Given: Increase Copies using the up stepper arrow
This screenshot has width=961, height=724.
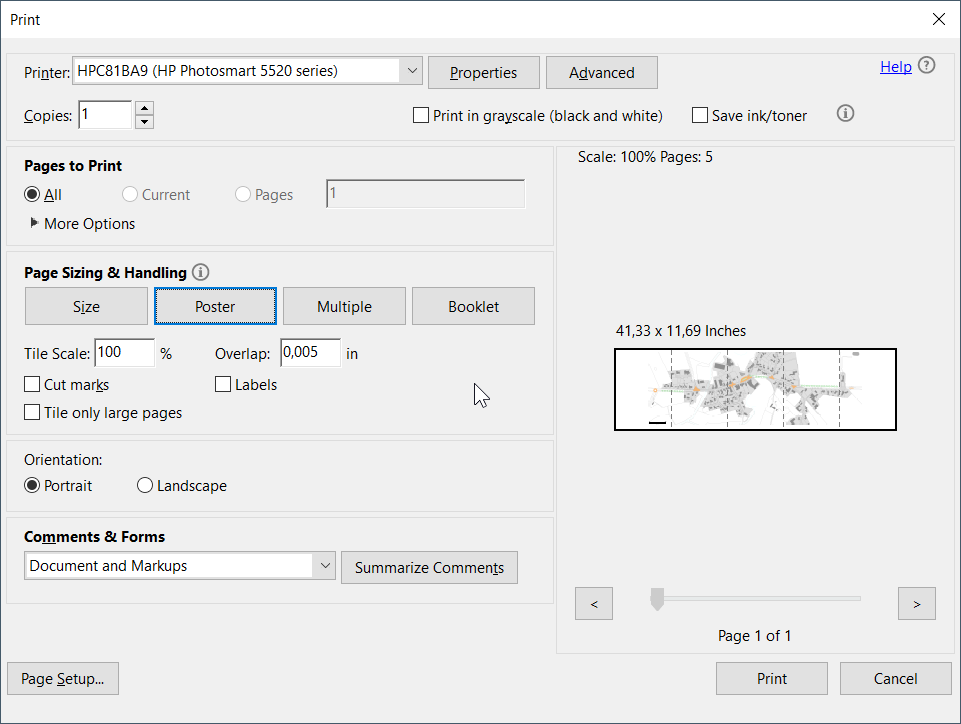Looking at the screenshot, I should point(144,108).
